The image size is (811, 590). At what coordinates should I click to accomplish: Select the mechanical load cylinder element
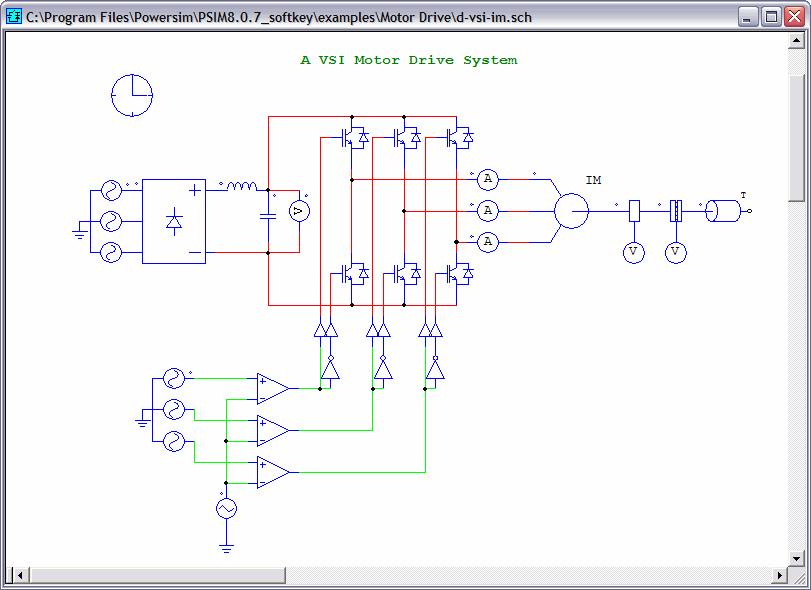[x=723, y=211]
